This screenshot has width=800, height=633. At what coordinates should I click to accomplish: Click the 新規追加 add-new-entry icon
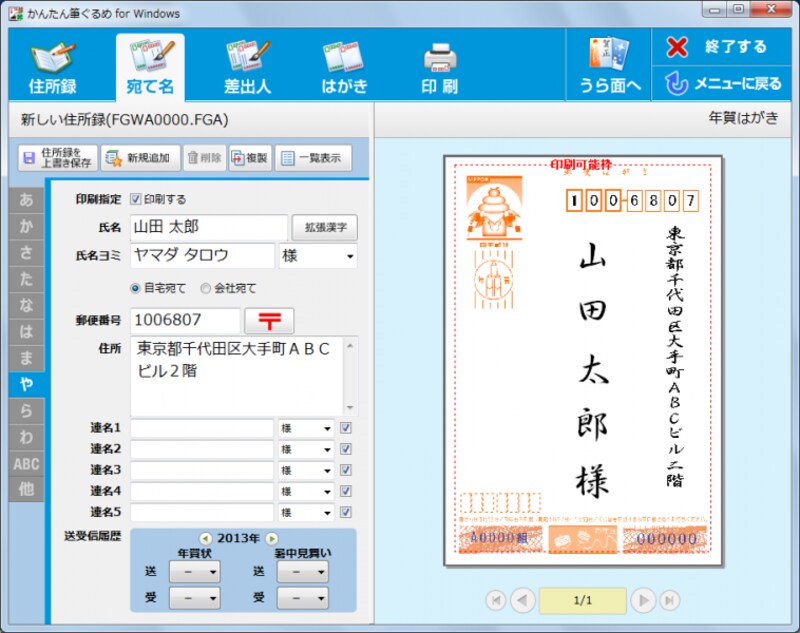coord(141,157)
